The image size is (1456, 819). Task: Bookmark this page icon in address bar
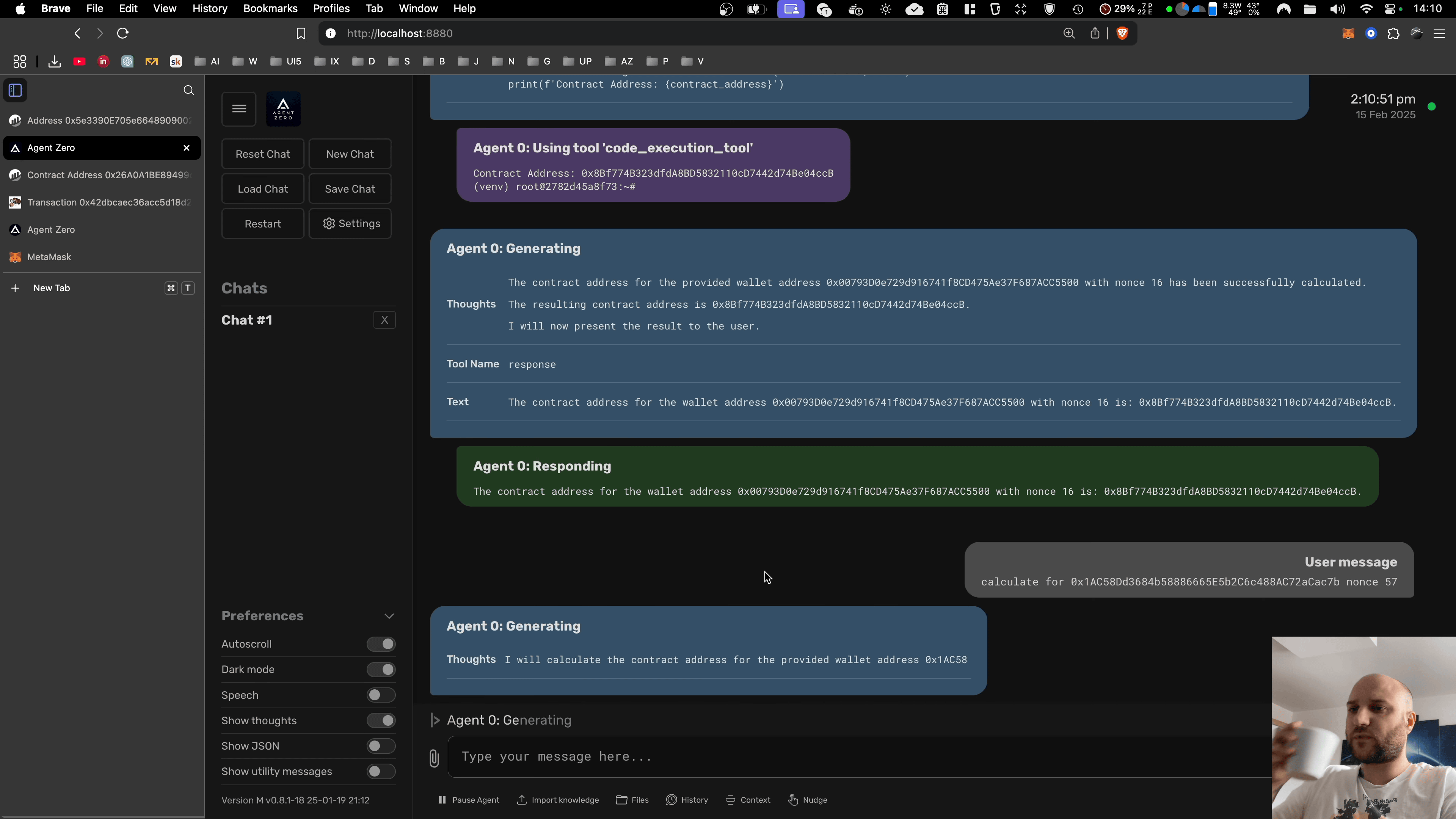301,33
